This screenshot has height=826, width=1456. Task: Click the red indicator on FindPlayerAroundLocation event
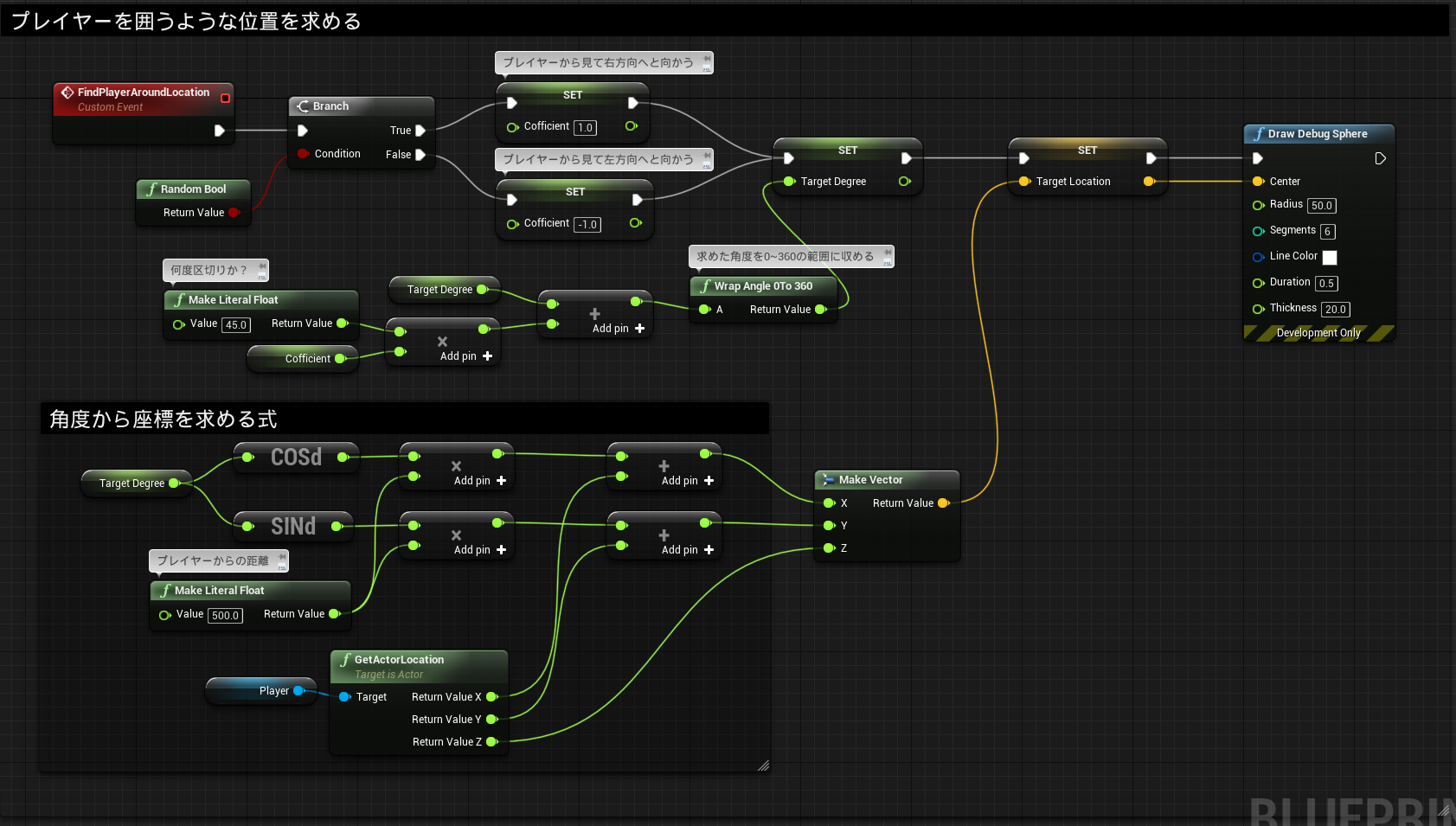(227, 99)
